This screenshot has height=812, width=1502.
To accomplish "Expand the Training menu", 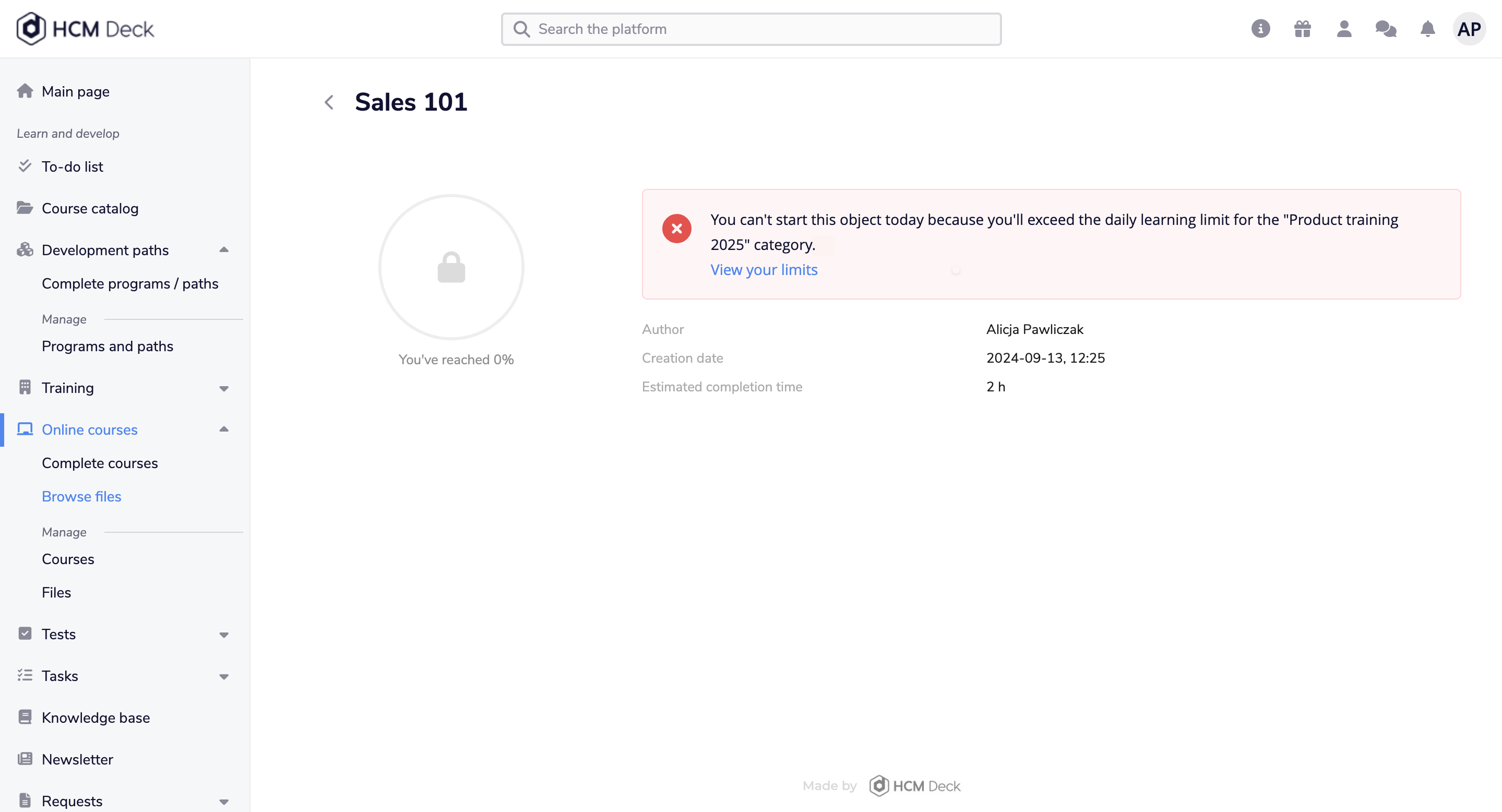I will 224,388.
